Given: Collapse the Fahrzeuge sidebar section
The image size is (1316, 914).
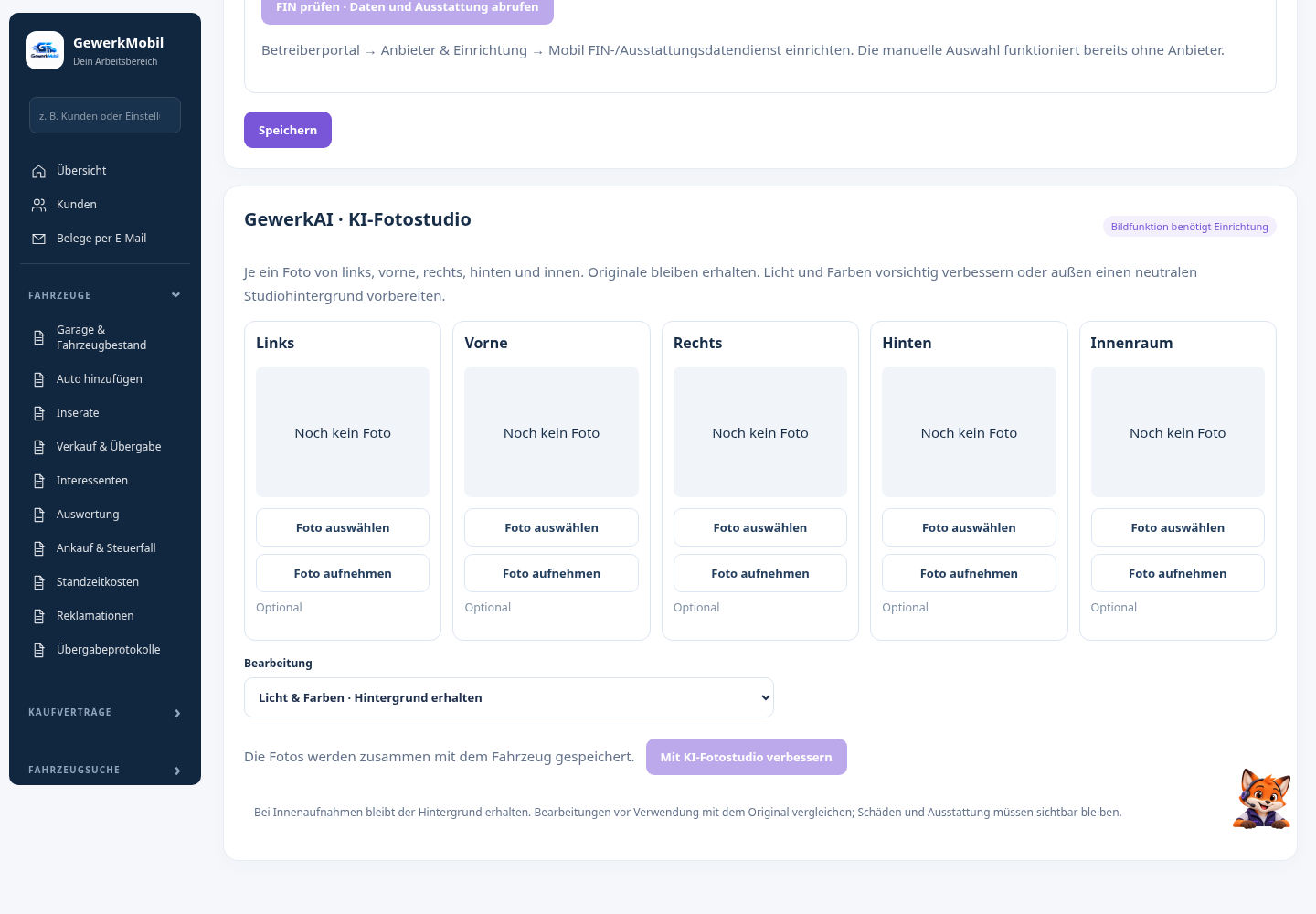Looking at the screenshot, I should pyautogui.click(x=105, y=295).
